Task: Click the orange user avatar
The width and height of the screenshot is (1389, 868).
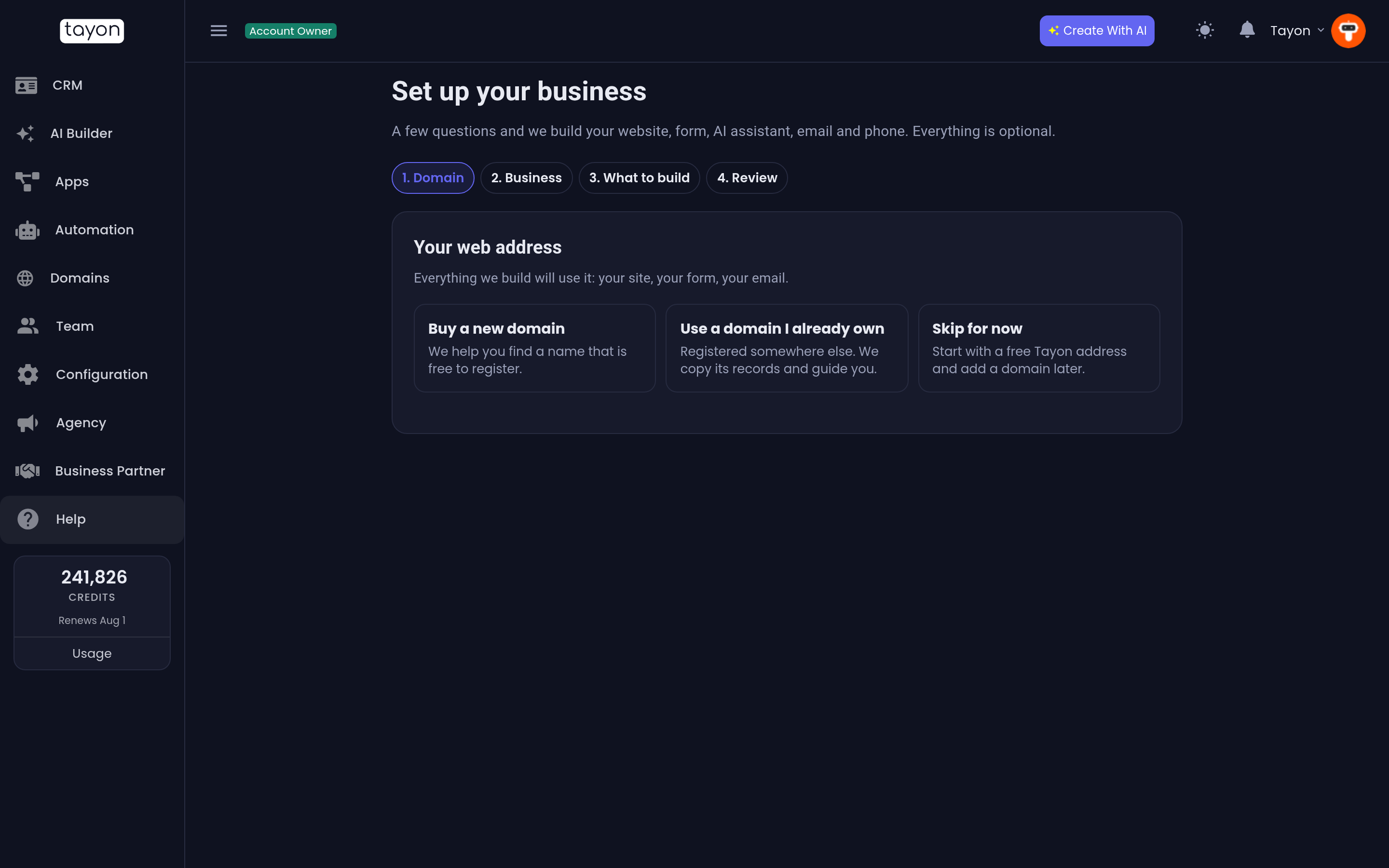Action: click(1348, 31)
